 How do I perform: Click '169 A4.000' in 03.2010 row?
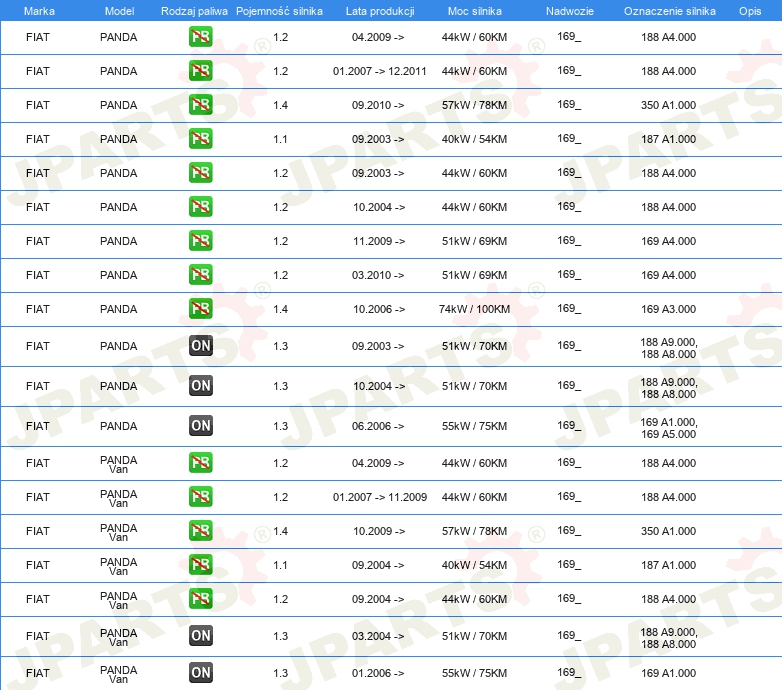(668, 275)
